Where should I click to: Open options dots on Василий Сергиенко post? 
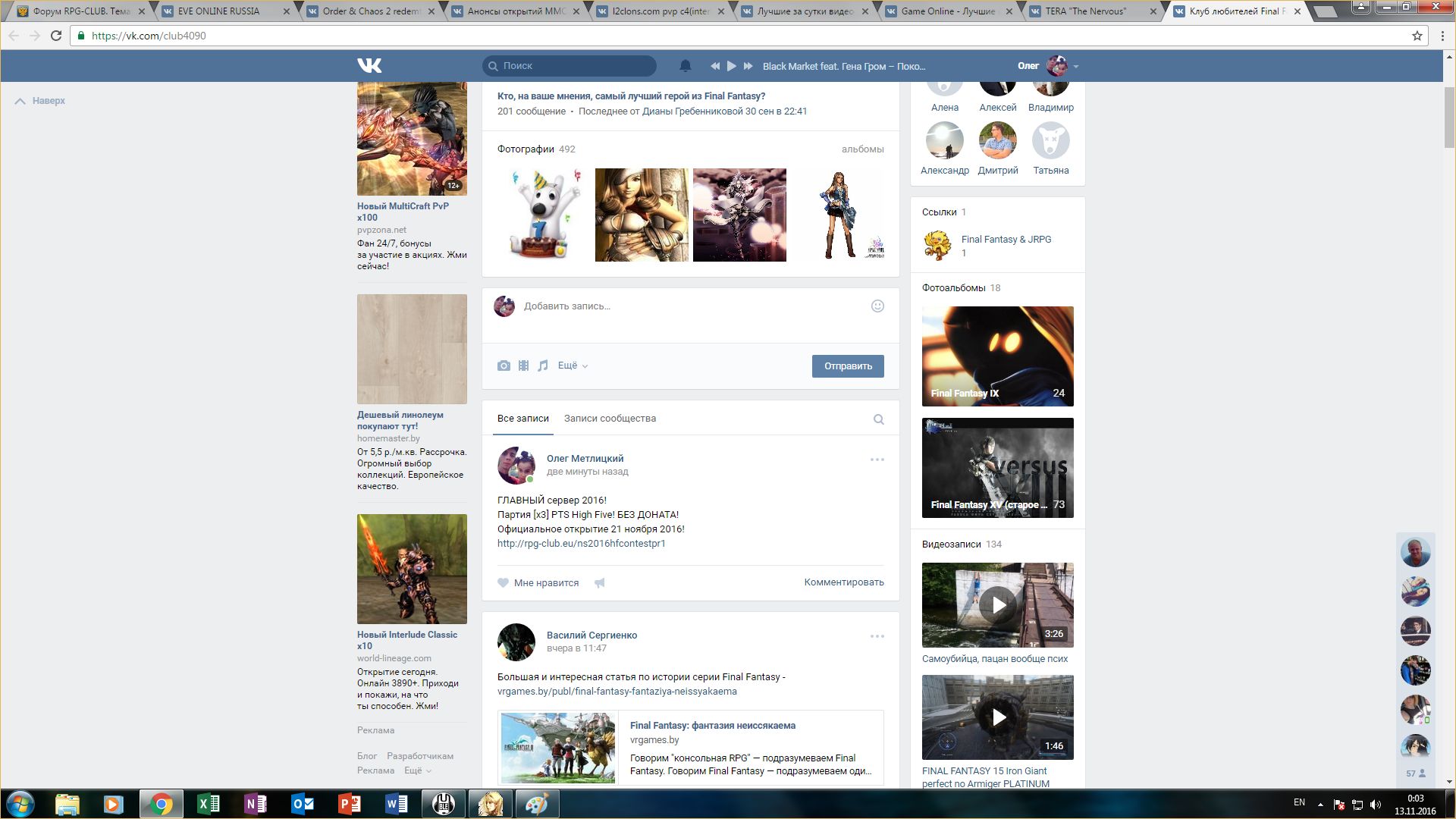click(877, 636)
